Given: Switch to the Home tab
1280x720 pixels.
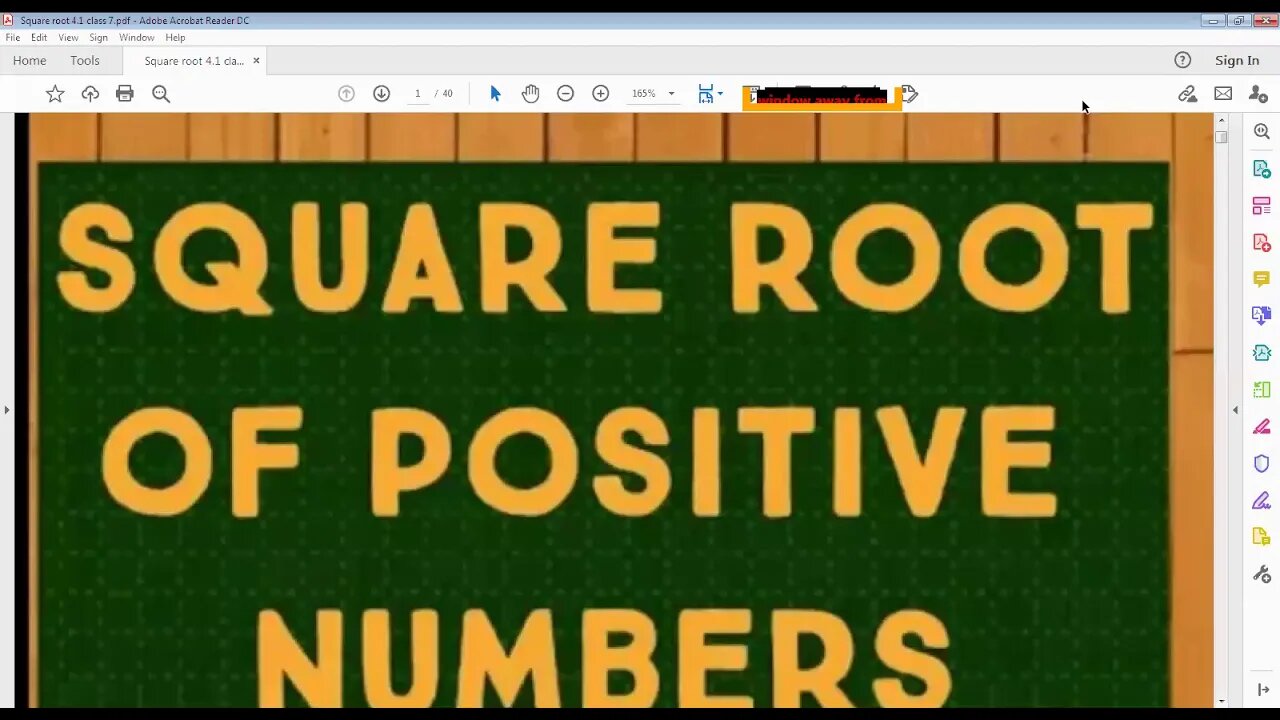Looking at the screenshot, I should (29, 60).
